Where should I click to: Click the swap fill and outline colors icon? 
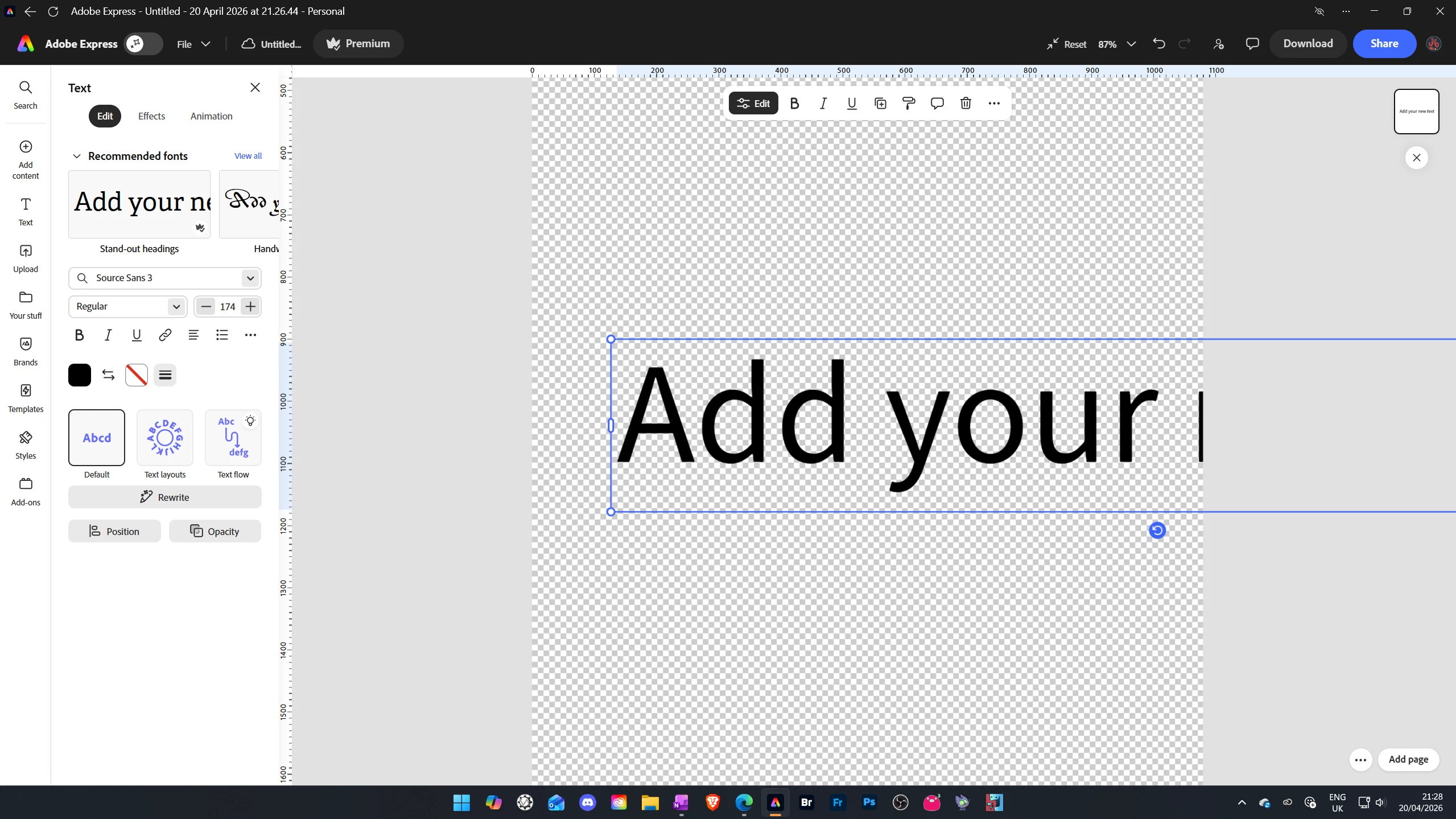click(x=108, y=374)
